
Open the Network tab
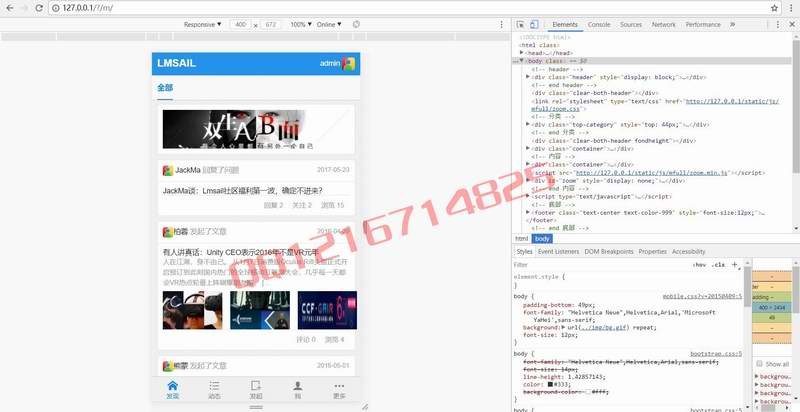pos(663,24)
